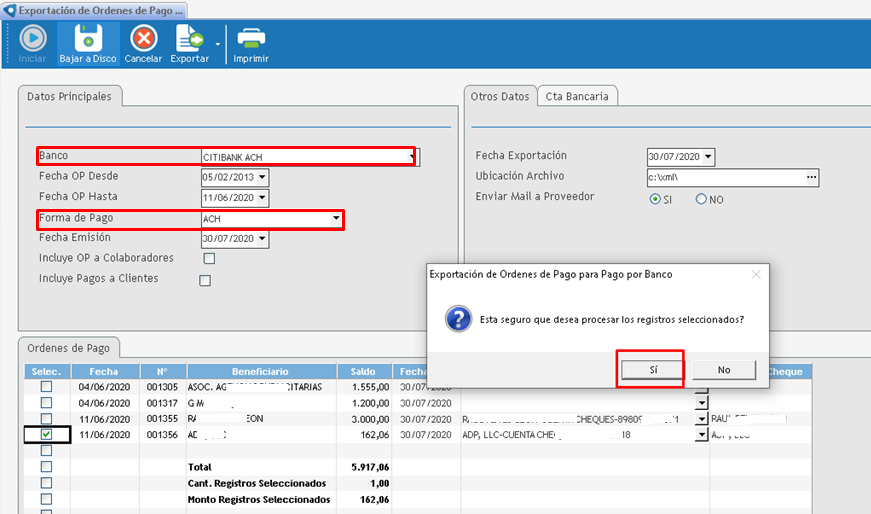Click the blue question mark dialog icon
Viewport: 871px width, 514px height.
(457, 319)
